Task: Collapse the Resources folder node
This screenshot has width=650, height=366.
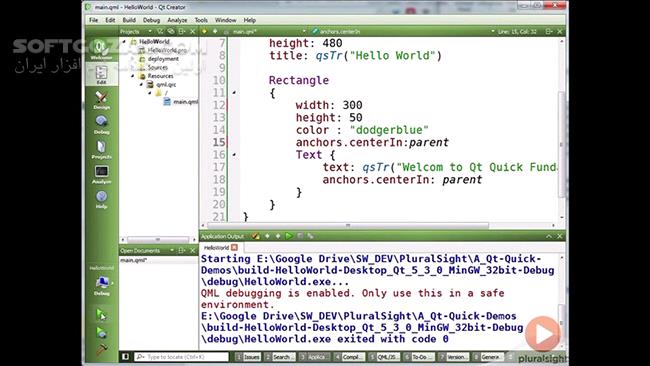Action: point(133,76)
